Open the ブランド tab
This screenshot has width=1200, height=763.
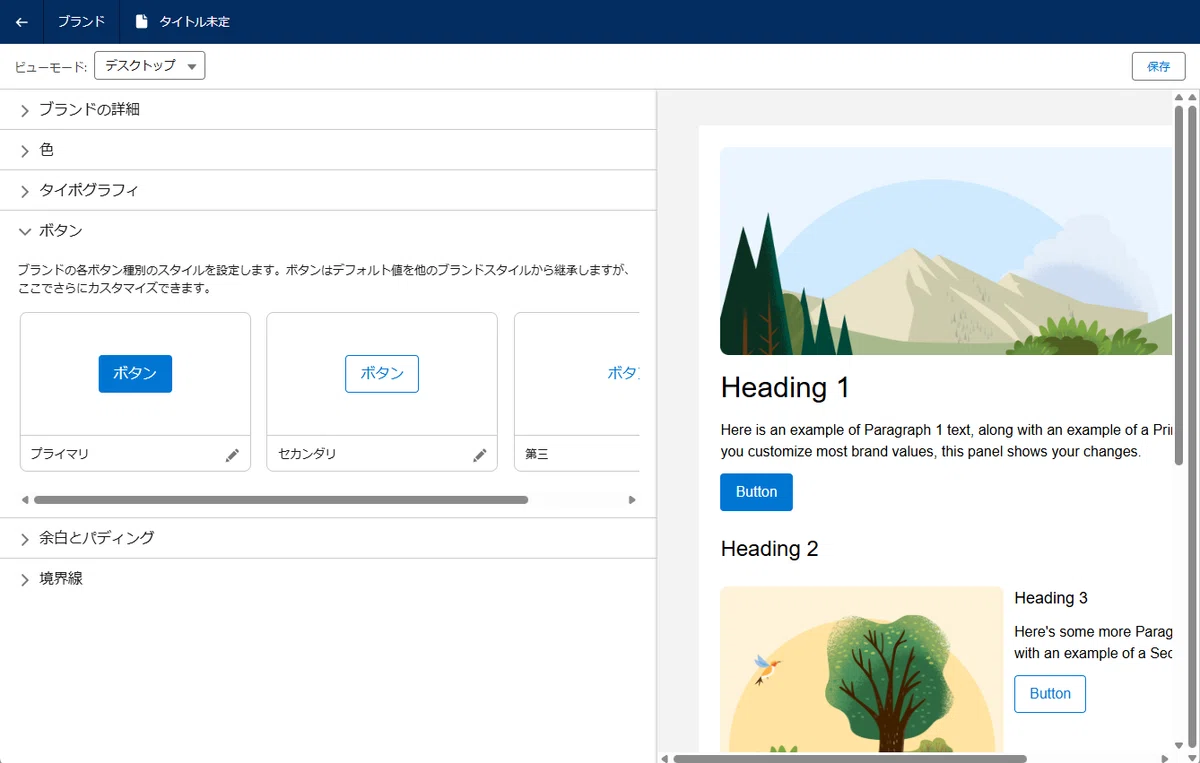(x=81, y=21)
